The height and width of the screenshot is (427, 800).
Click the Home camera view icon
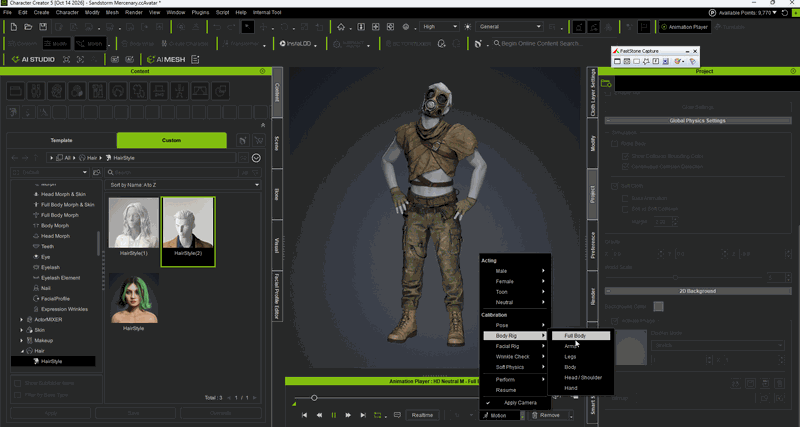(x=341, y=27)
